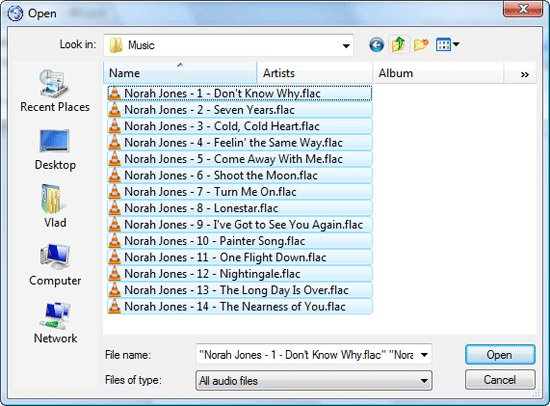Click VLC icon of Painter Song.flac
550x406 pixels.
[114, 241]
